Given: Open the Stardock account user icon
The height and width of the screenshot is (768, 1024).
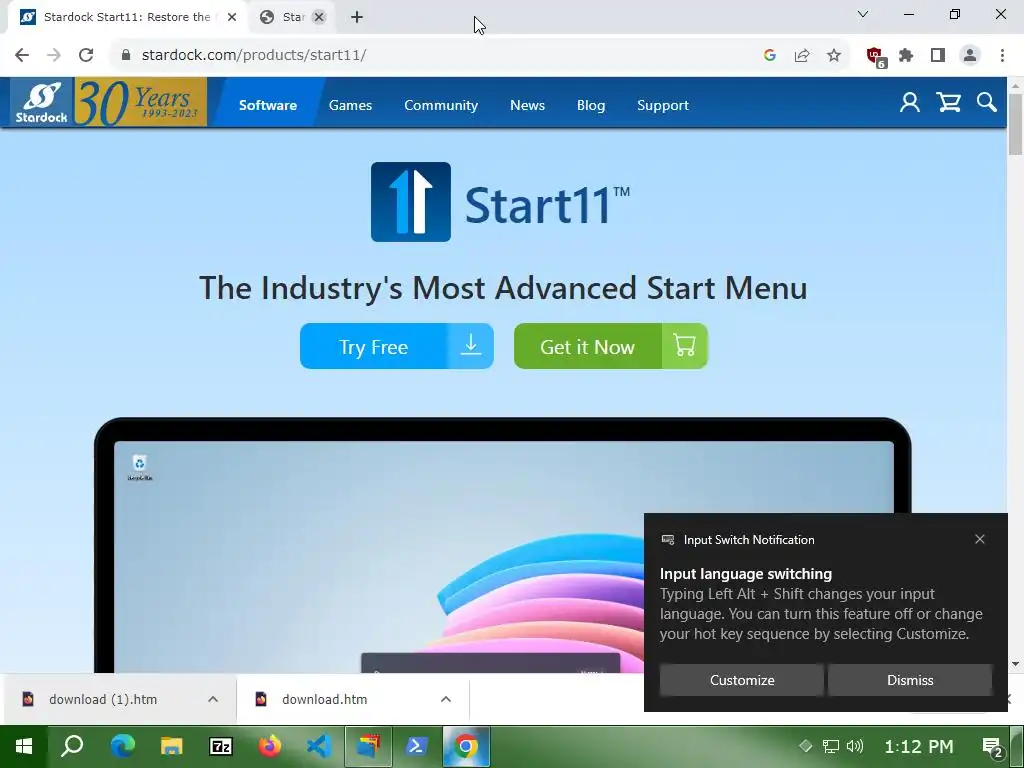Looking at the screenshot, I should click(x=909, y=103).
